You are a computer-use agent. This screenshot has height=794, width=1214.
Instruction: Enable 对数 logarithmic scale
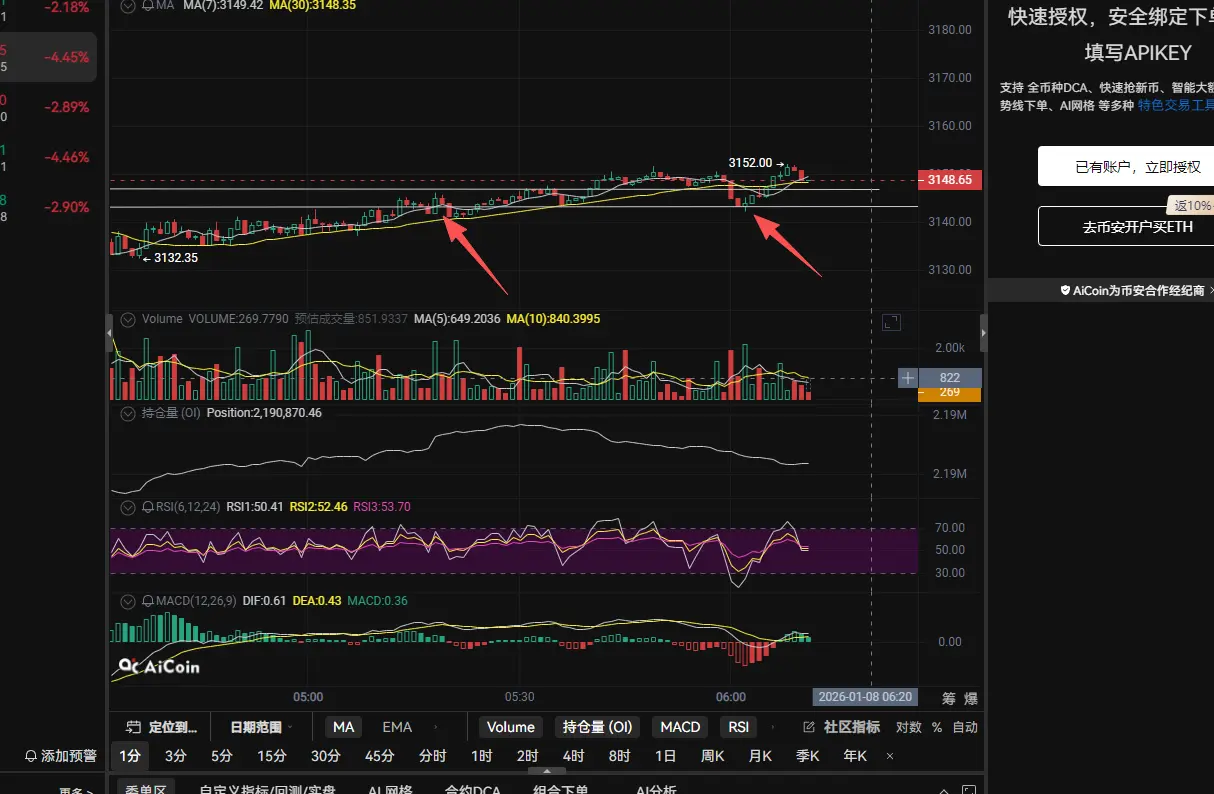pyautogui.click(x=908, y=727)
